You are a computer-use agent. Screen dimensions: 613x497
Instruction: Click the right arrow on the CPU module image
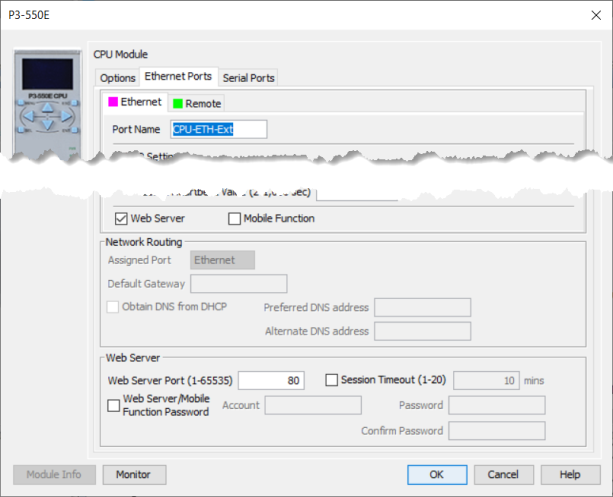pyautogui.click(x=66, y=117)
